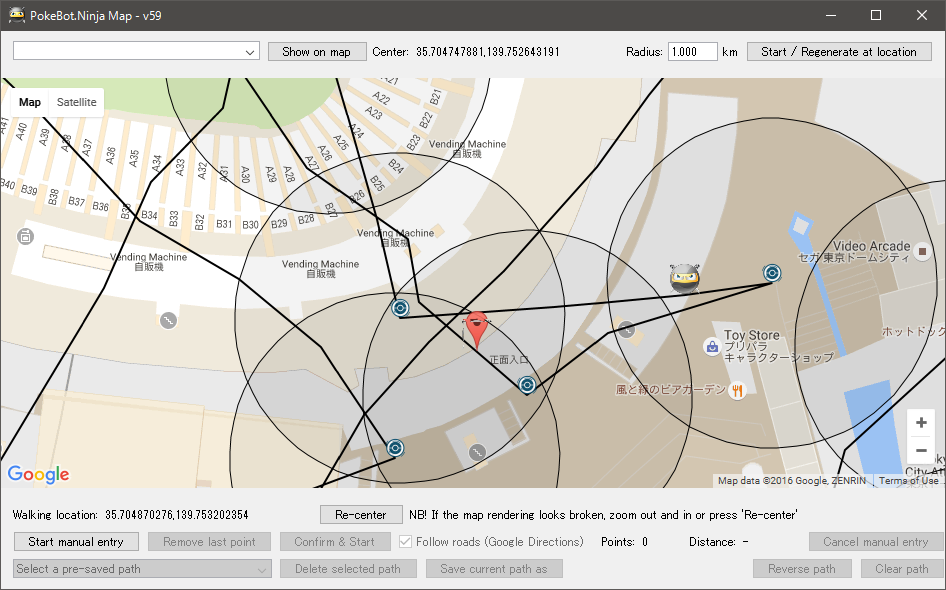Click Remove last point button
Screen dimensions: 946x590
coord(209,542)
